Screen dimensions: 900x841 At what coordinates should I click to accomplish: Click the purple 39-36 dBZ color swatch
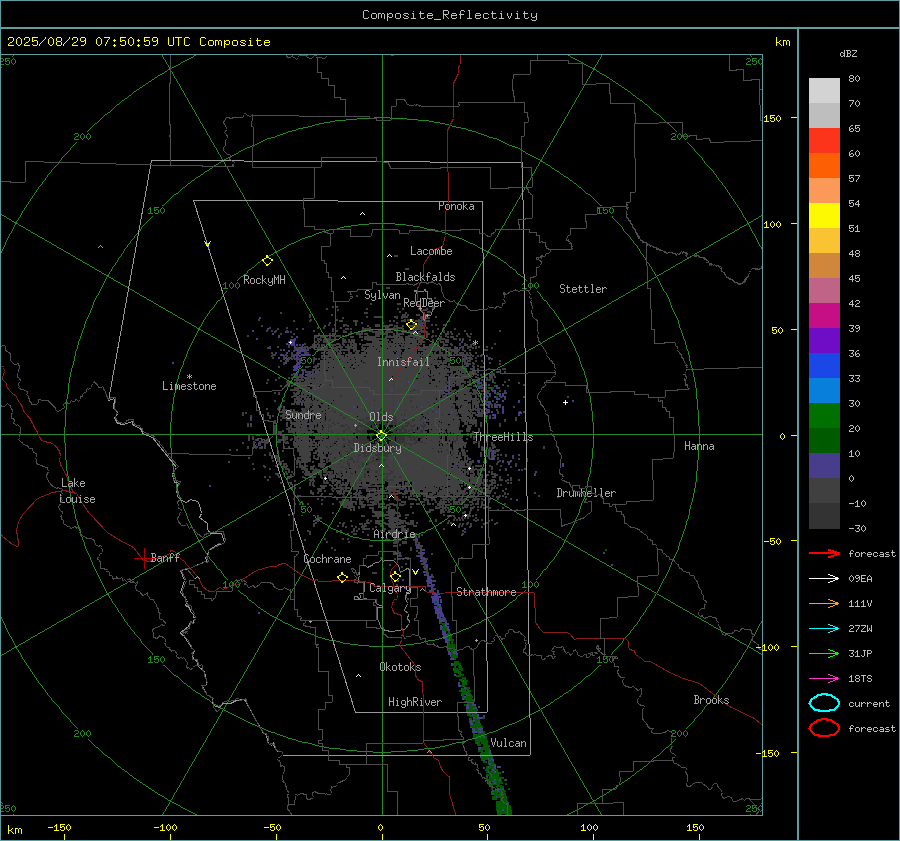pyautogui.click(x=824, y=340)
